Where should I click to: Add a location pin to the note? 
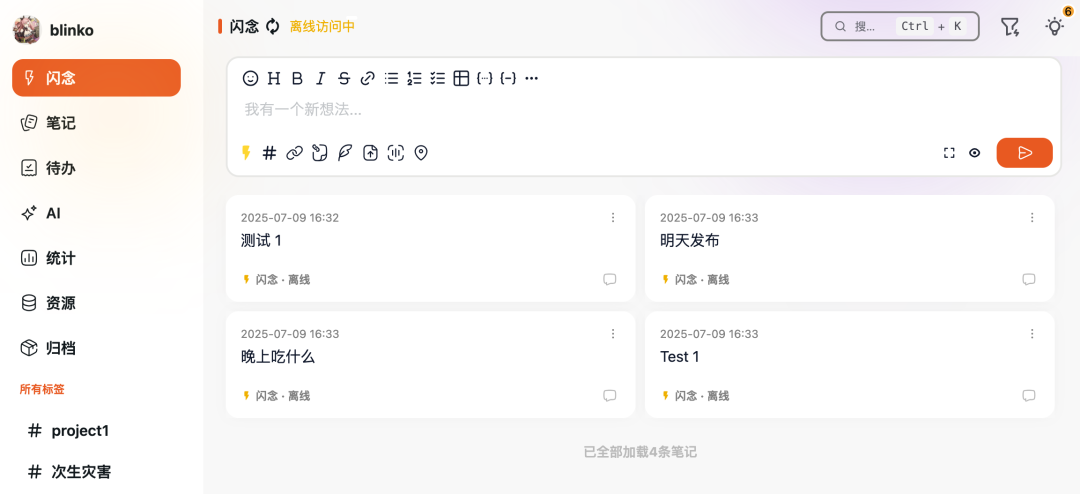pos(421,153)
